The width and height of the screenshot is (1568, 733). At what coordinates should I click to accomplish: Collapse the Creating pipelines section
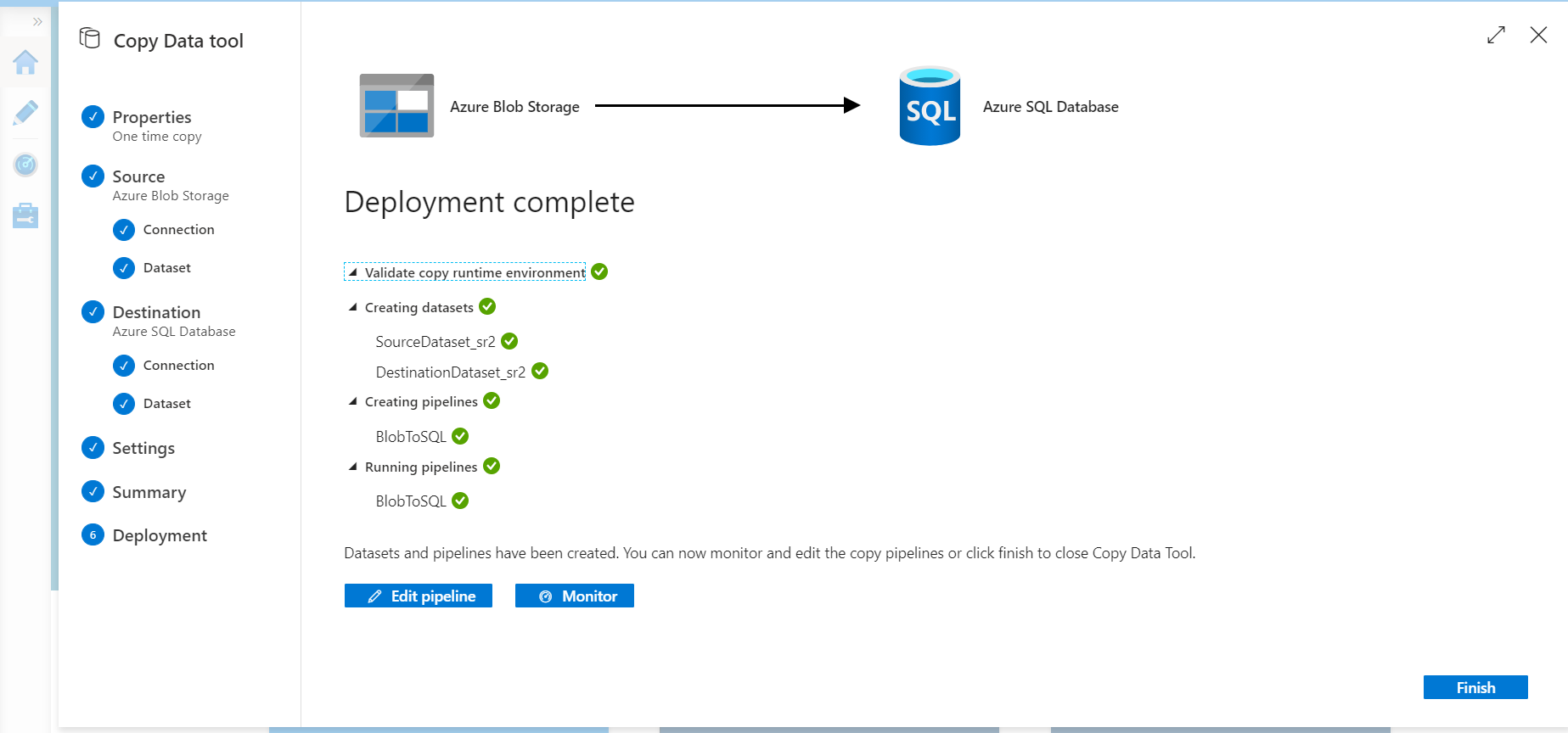click(353, 401)
